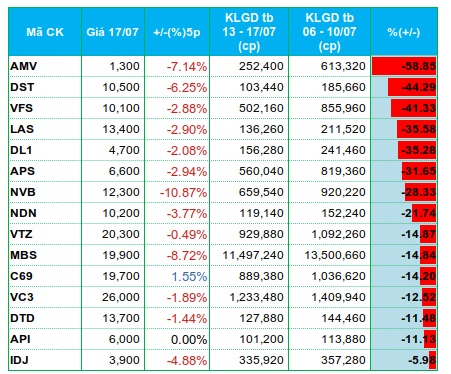
Task: Select the %(+/-) column header
Action: [404, 32]
